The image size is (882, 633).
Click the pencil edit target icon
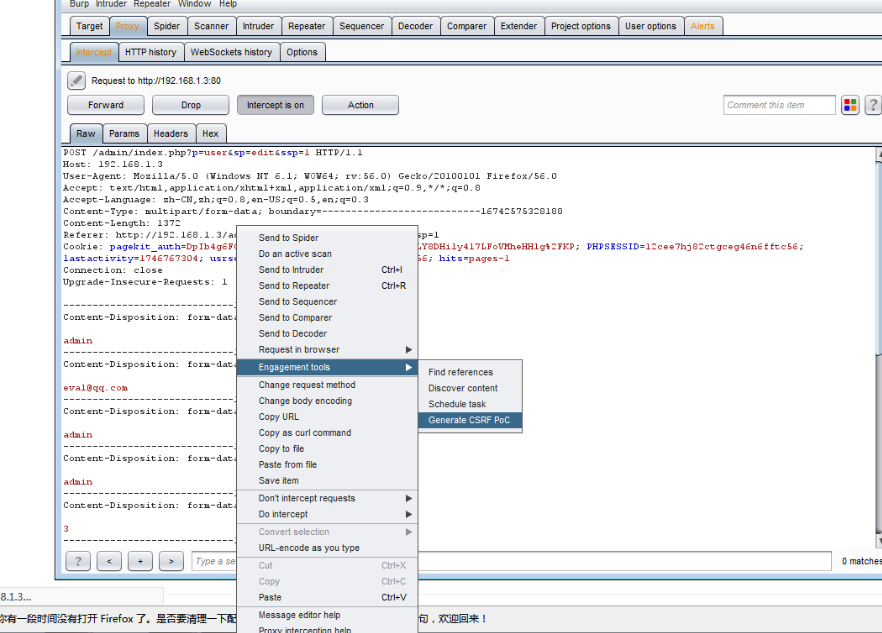pos(76,80)
